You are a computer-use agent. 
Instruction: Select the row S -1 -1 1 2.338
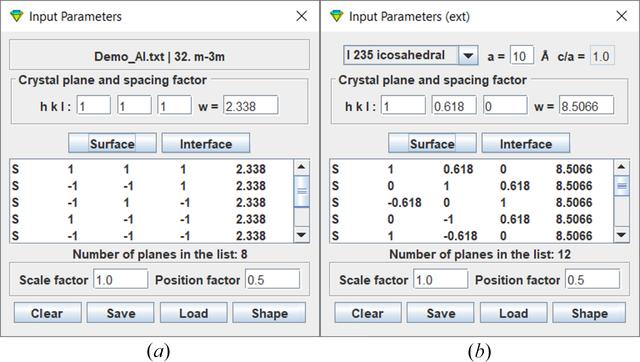151,186
